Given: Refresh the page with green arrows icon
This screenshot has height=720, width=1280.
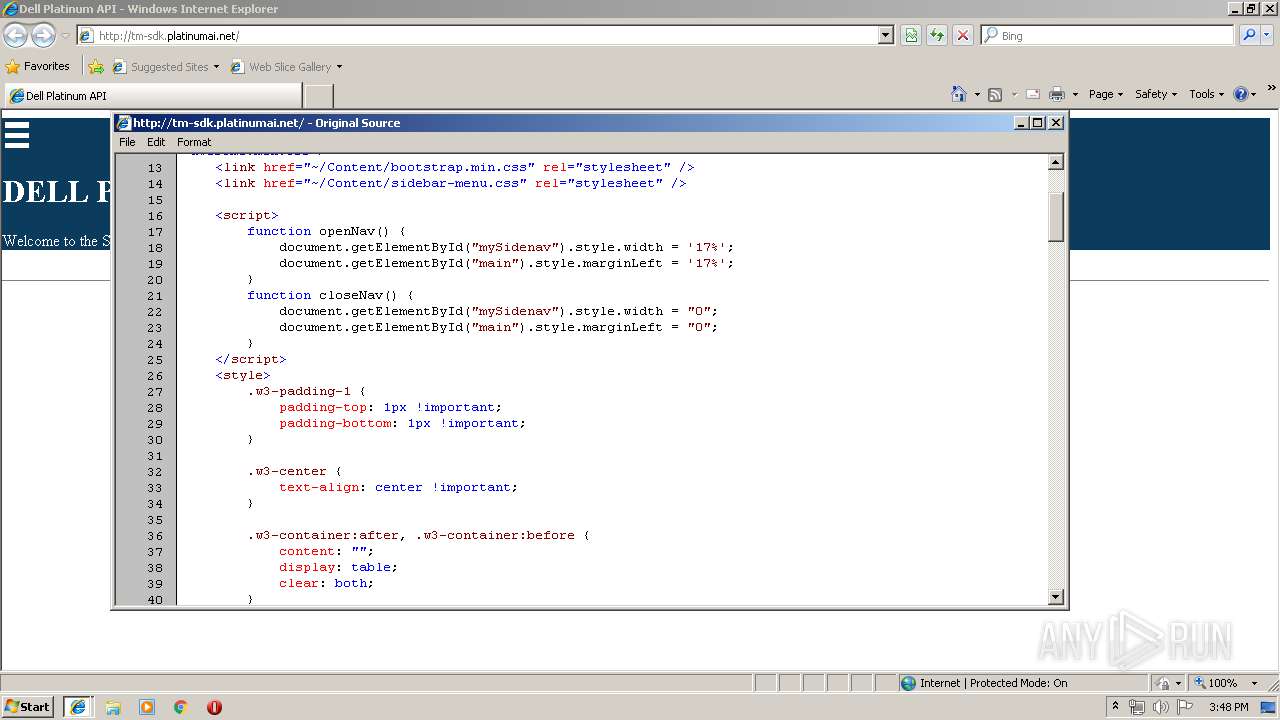Looking at the screenshot, I should 937,35.
